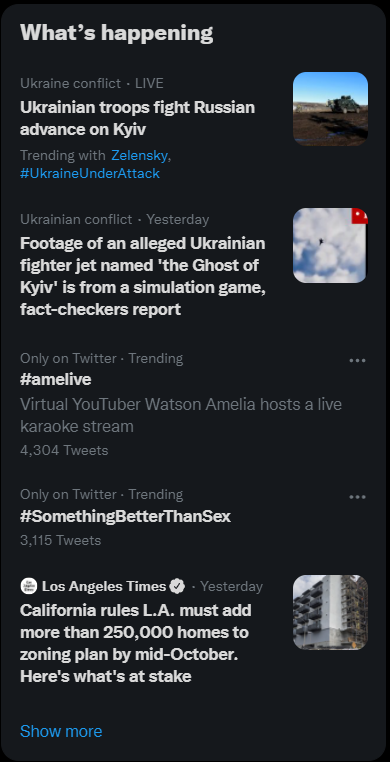Click the Virtual YouTuber Watson Amelia description

(181, 415)
